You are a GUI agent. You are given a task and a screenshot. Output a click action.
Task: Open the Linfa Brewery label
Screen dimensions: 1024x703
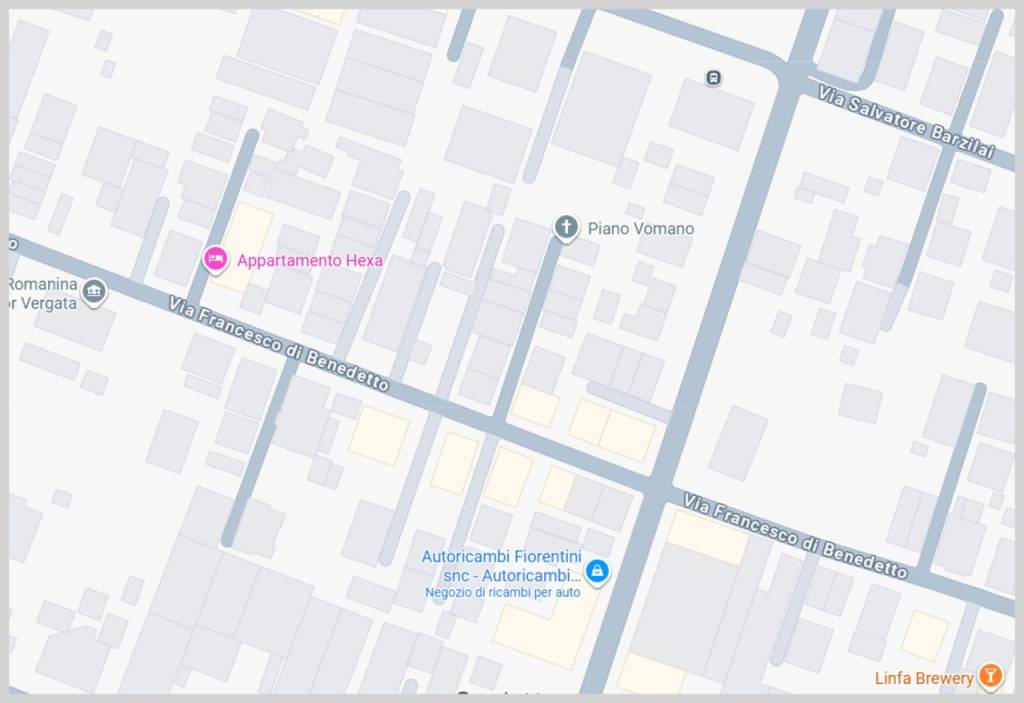[x=924, y=678]
